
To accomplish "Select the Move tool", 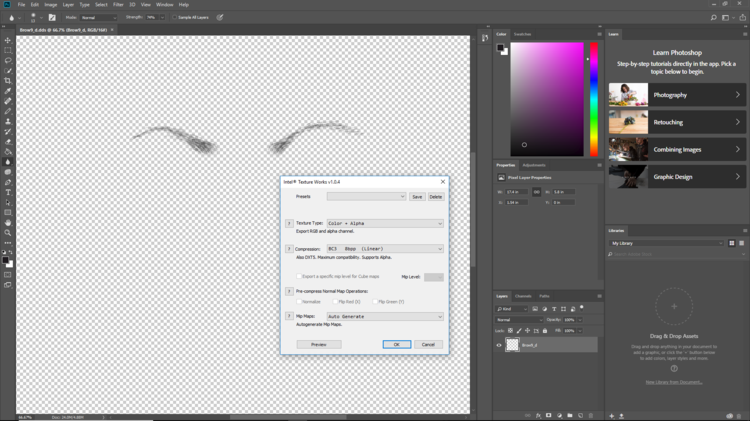I will tap(8, 40).
